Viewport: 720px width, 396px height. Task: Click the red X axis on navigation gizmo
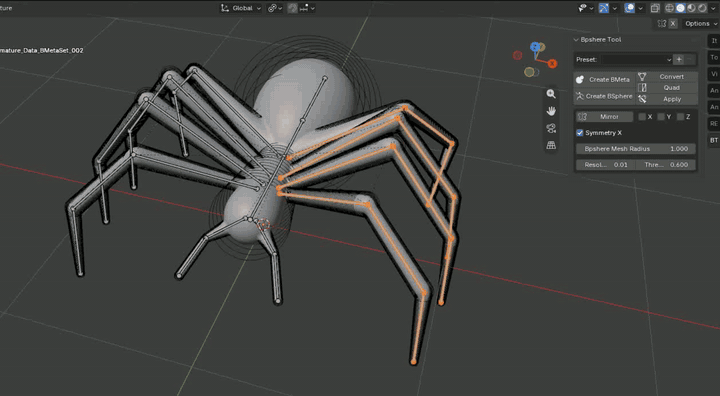pyautogui.click(x=552, y=63)
